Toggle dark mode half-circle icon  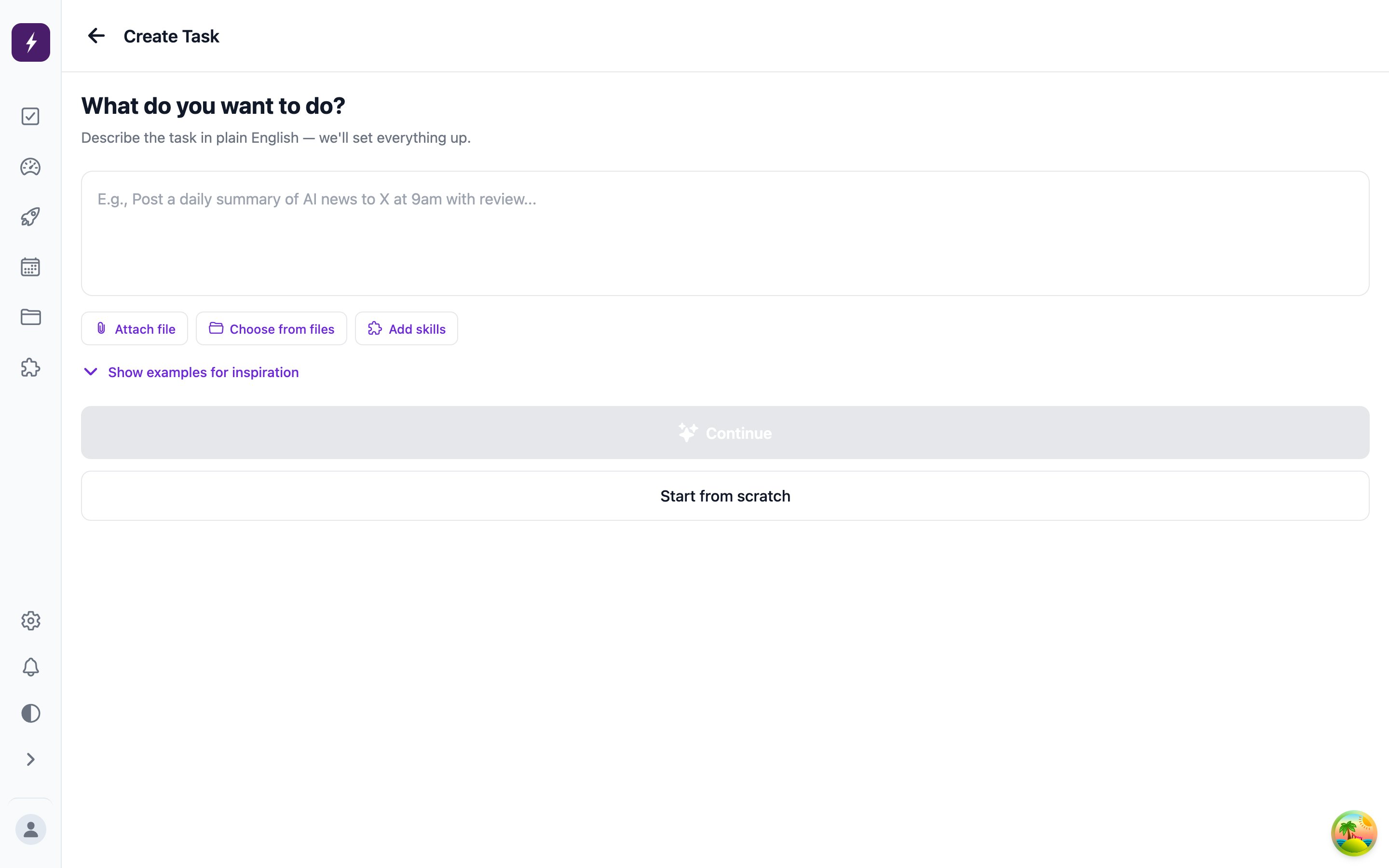click(x=30, y=714)
